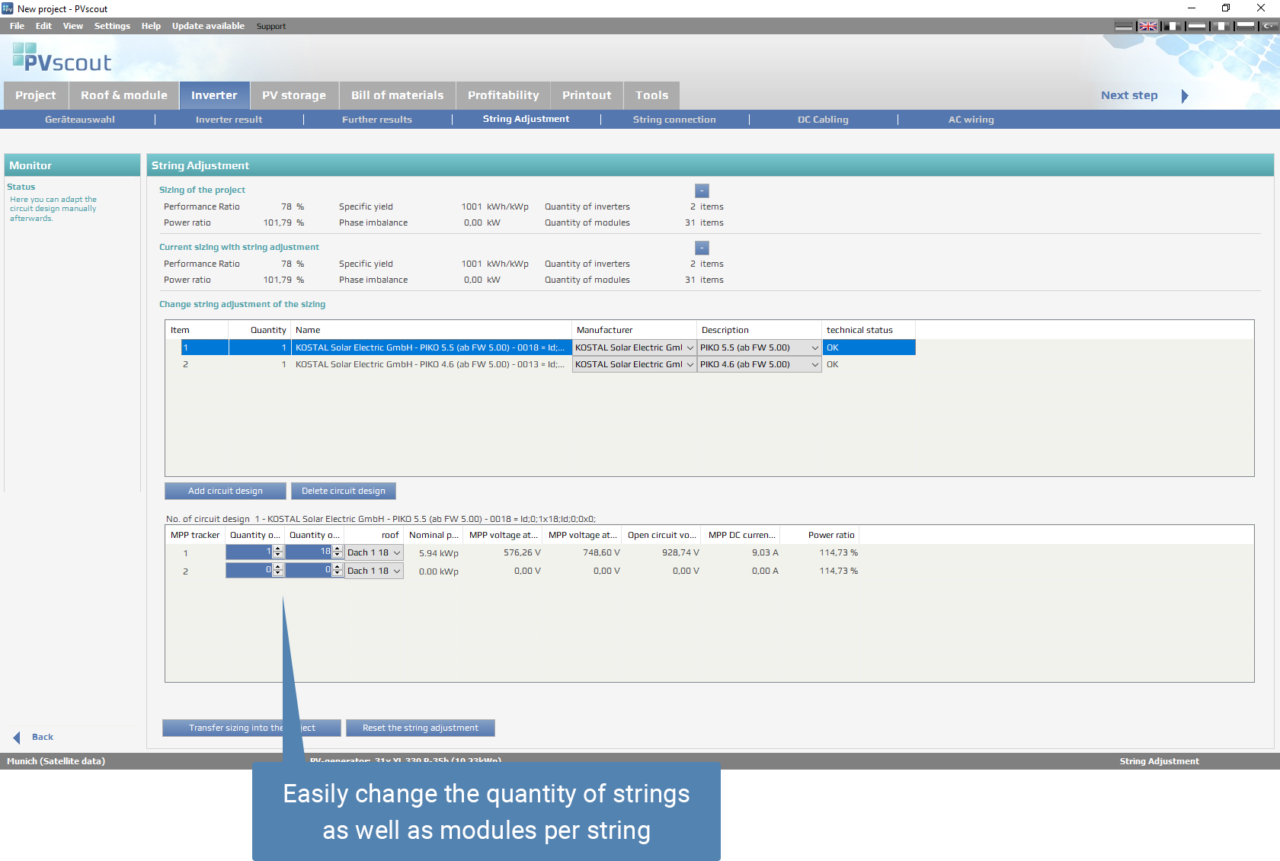Select the Turkish flag language icon

pyautogui.click(x=1268, y=26)
